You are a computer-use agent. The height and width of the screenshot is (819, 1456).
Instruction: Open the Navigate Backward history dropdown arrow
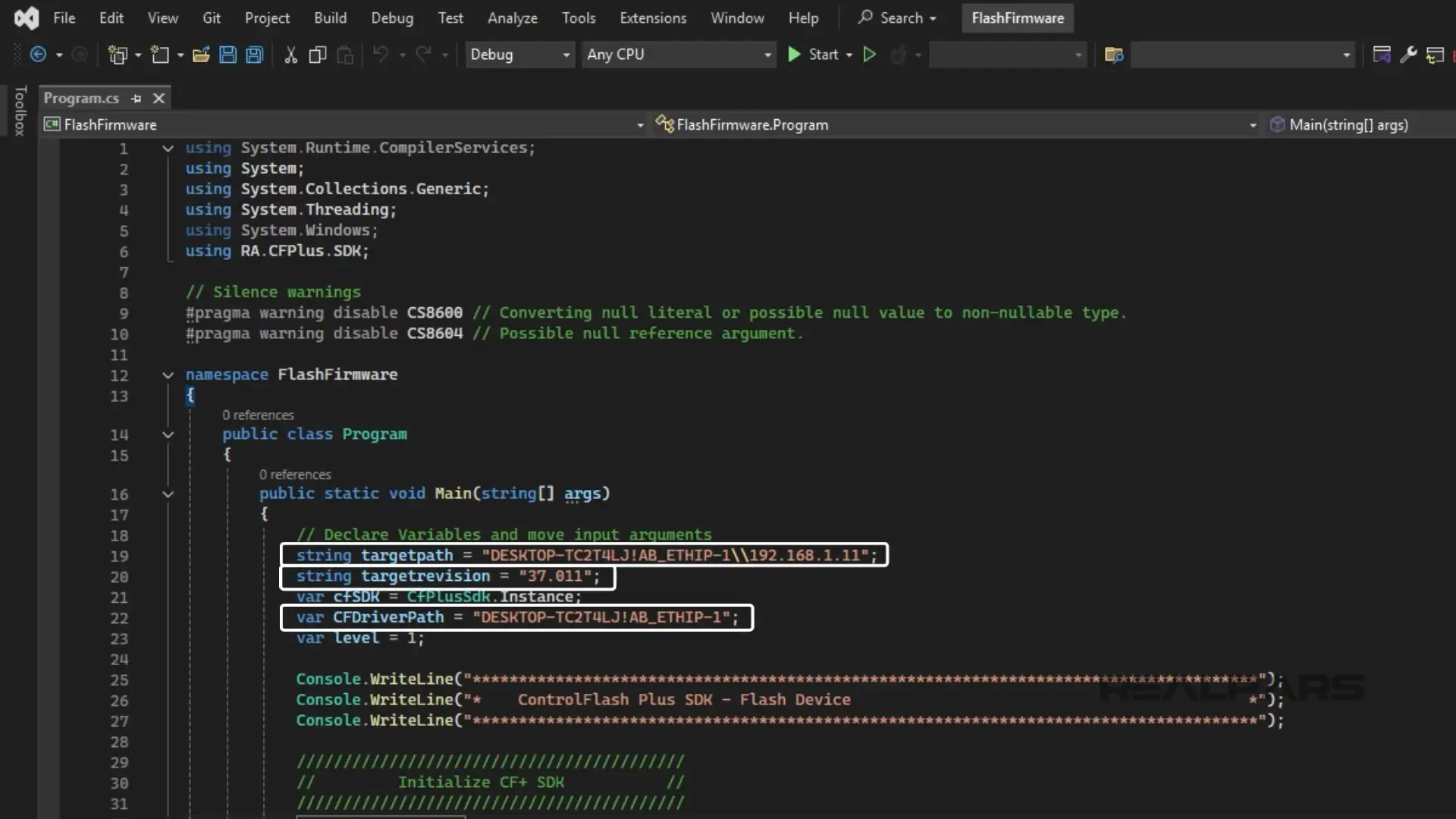click(x=59, y=55)
